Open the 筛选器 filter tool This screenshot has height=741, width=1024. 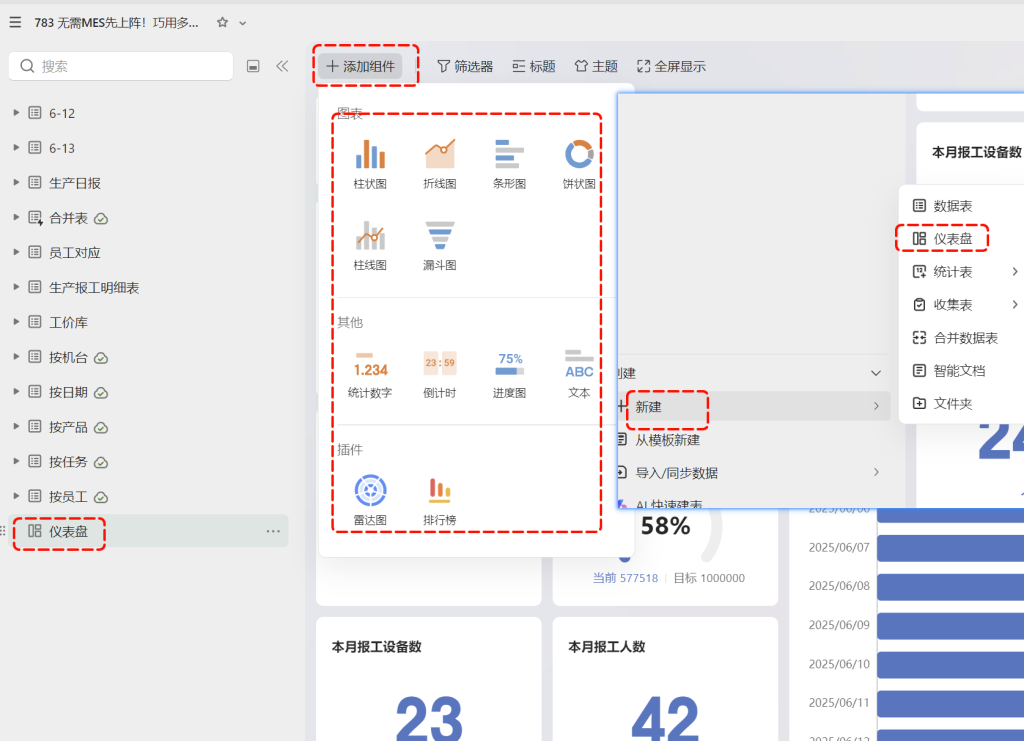coord(465,66)
